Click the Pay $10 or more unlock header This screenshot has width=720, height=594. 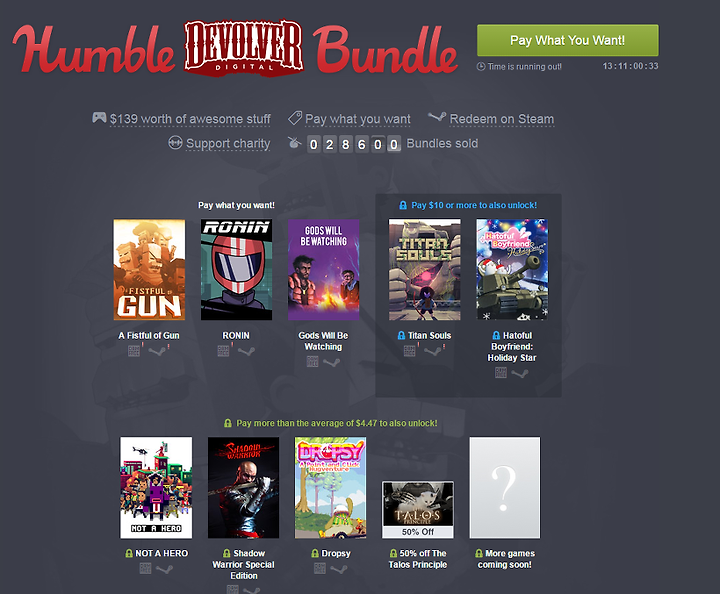point(468,205)
